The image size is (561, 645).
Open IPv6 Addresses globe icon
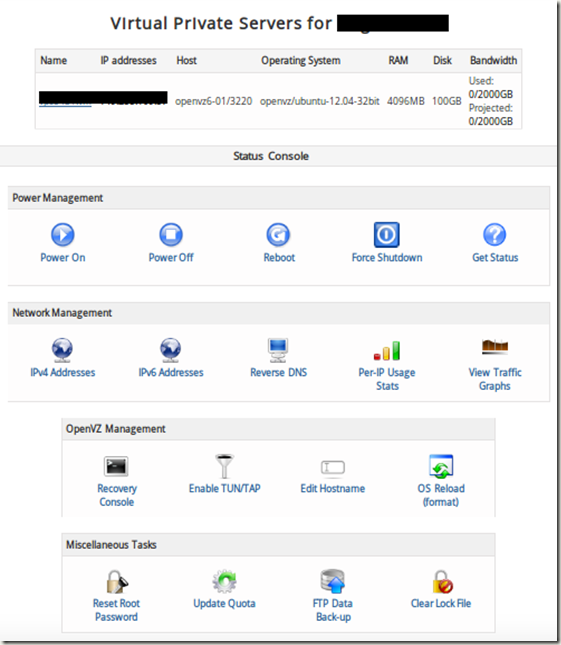171,349
